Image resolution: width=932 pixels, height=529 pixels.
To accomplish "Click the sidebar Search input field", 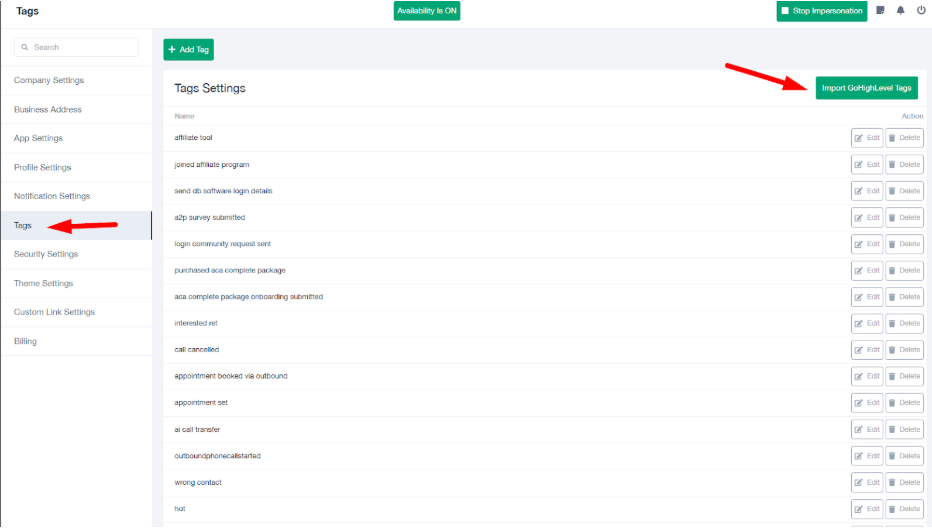I will 77,47.
